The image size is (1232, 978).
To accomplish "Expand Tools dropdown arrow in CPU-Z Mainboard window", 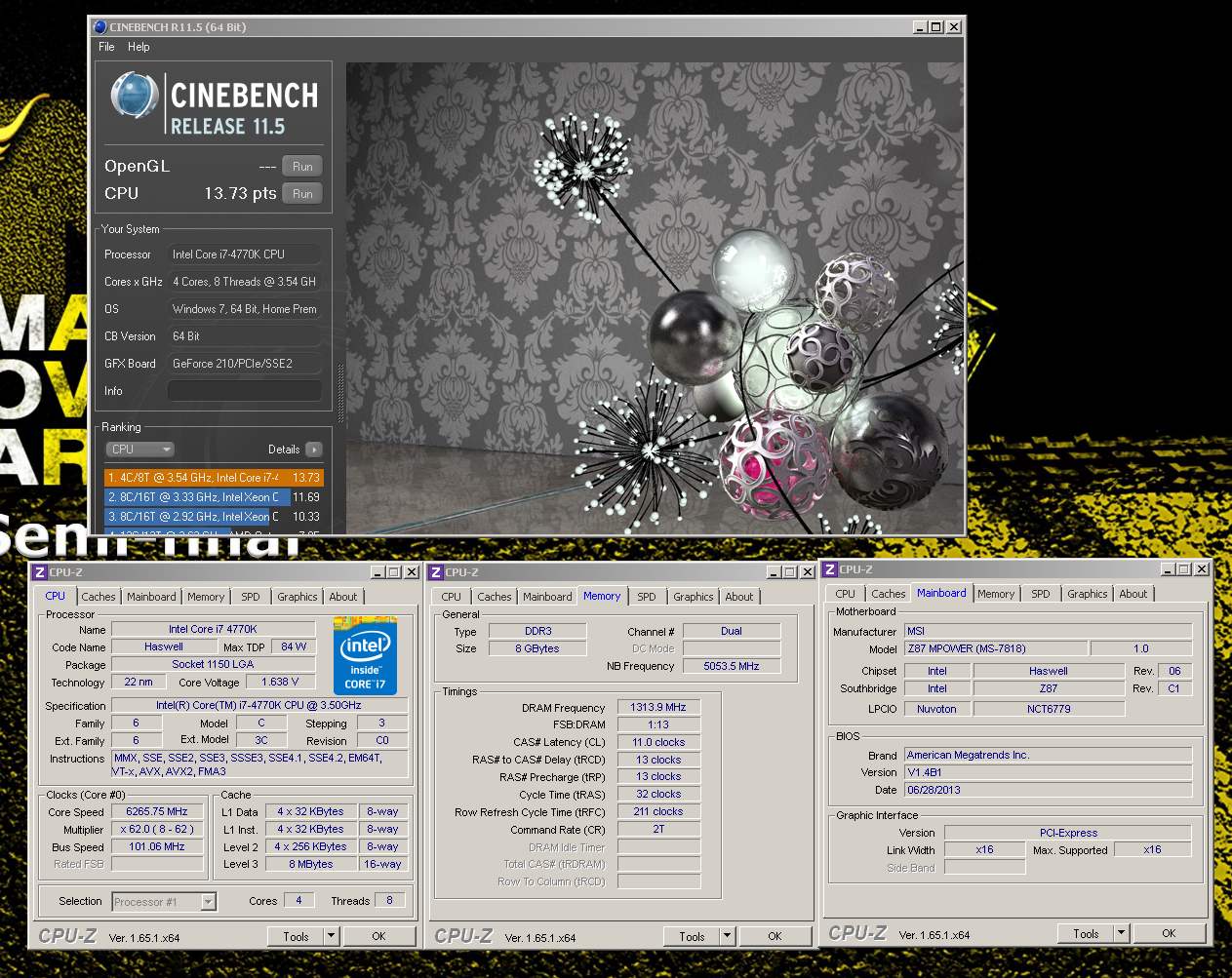I will [1122, 934].
